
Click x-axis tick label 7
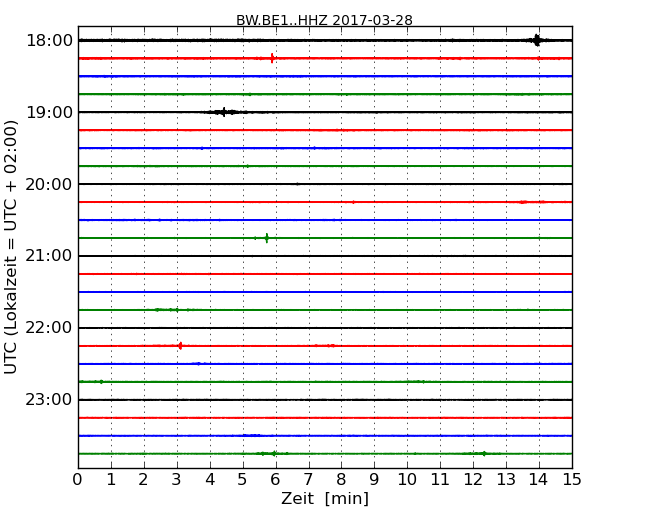click(308, 479)
